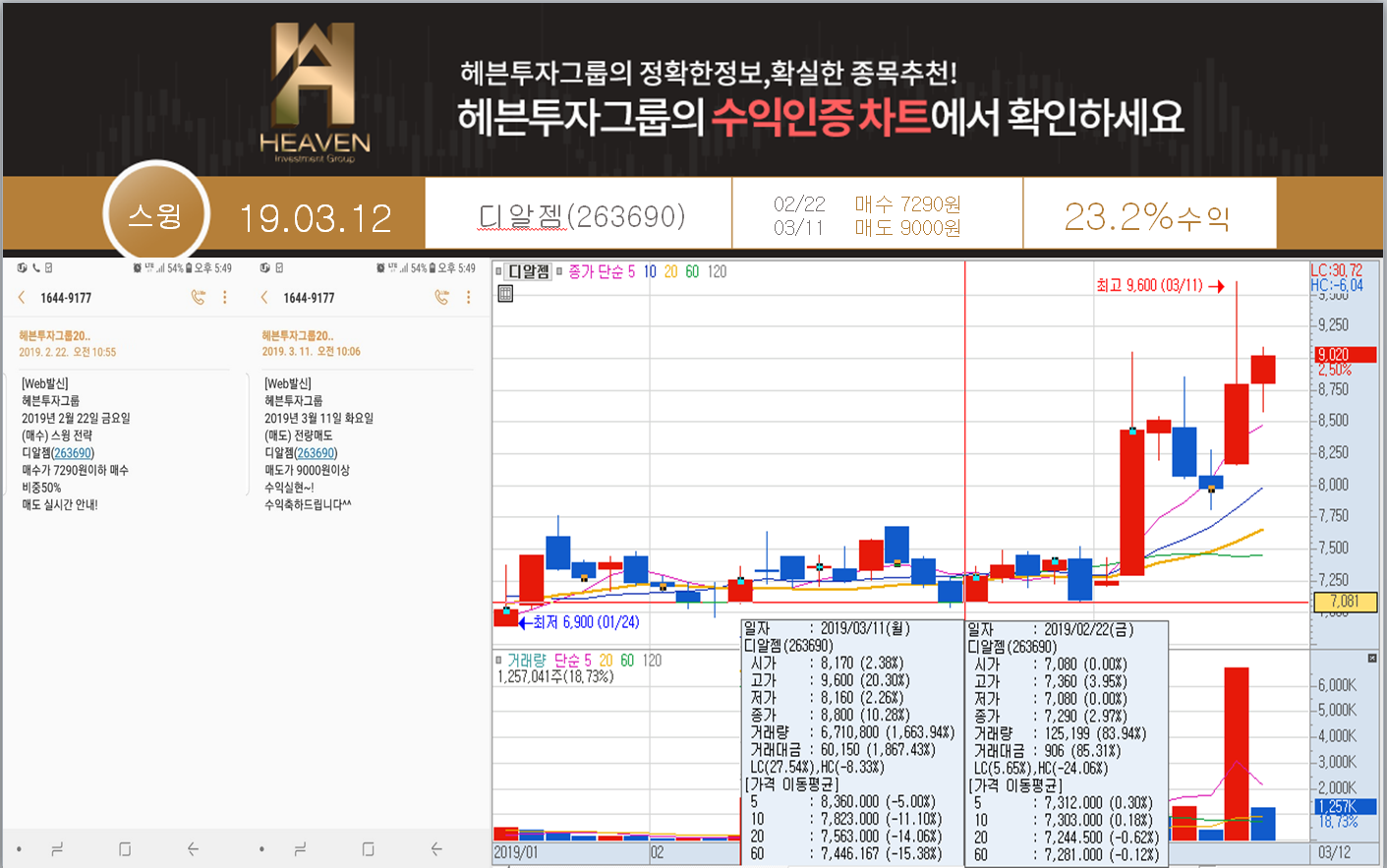The image size is (1387, 868).
Task: Tap phone call icon in left phone status bar
Action: [36, 267]
